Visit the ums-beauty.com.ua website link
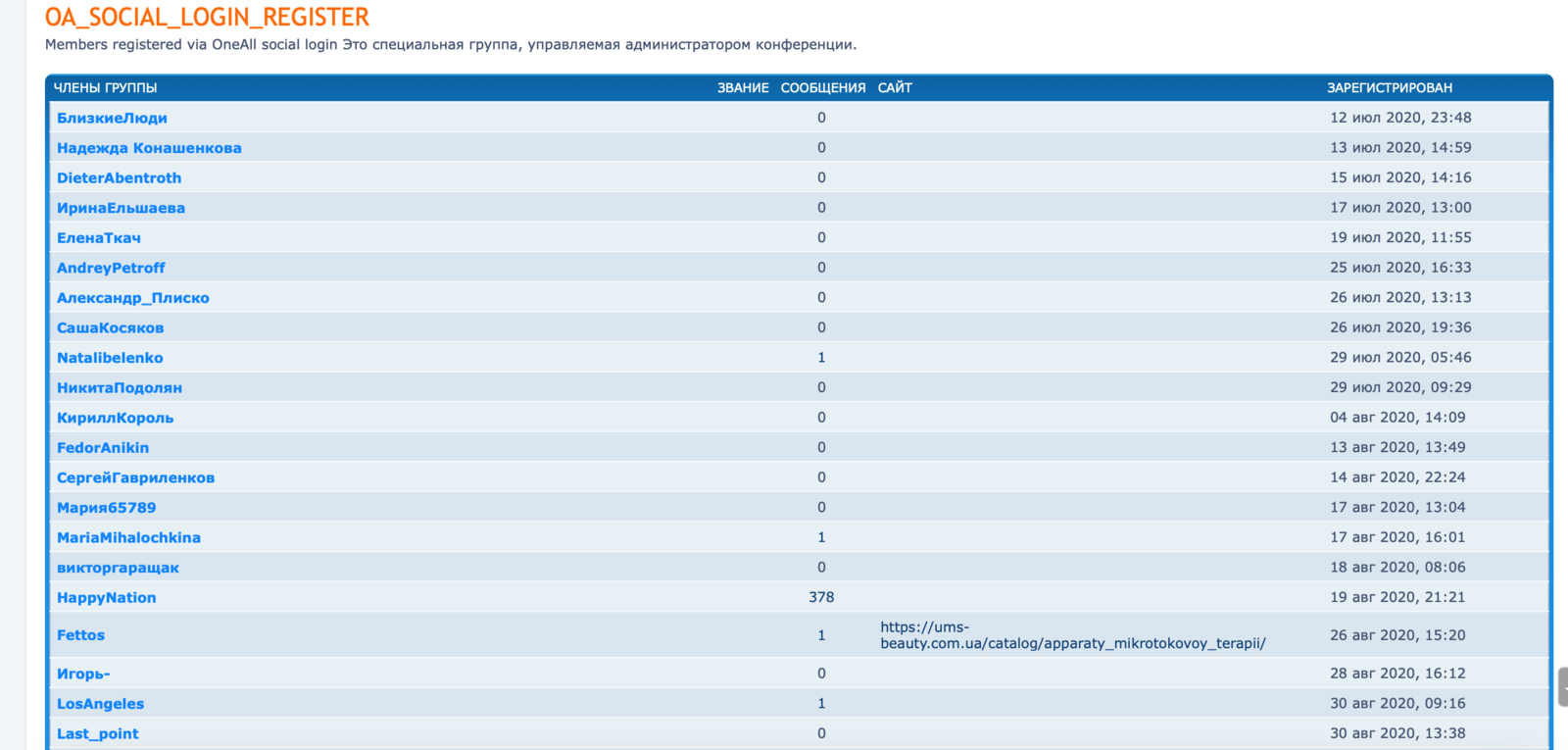Screen dimensions: 1568x750 pyautogui.click(x=1073, y=635)
